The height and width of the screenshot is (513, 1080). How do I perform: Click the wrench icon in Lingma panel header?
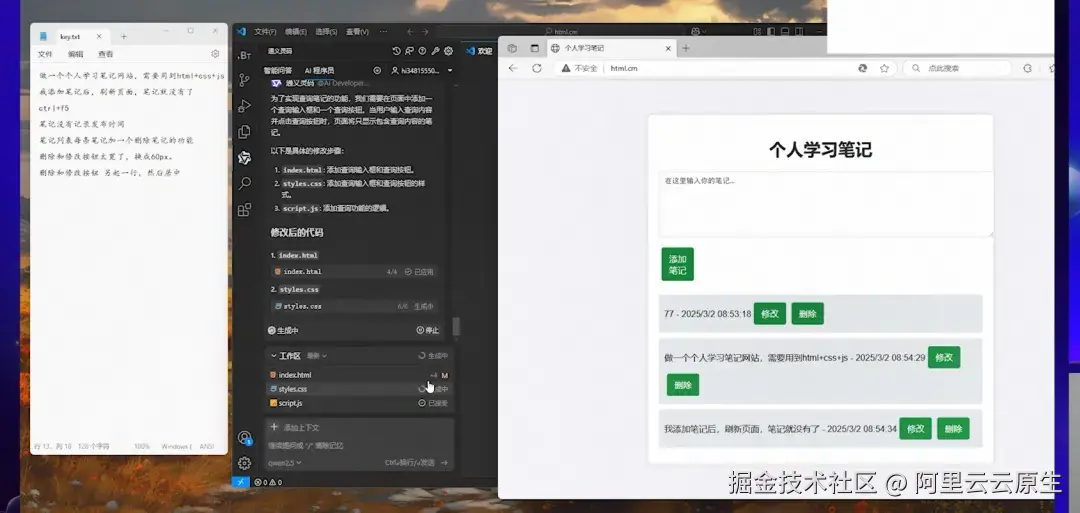click(x=435, y=51)
